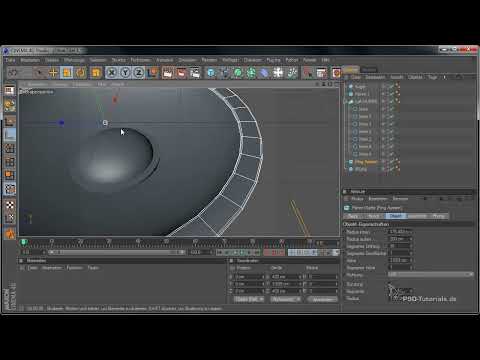This screenshot has width=480, height=360.
Task: Open Datei menu in Material manager
Action: point(33,268)
